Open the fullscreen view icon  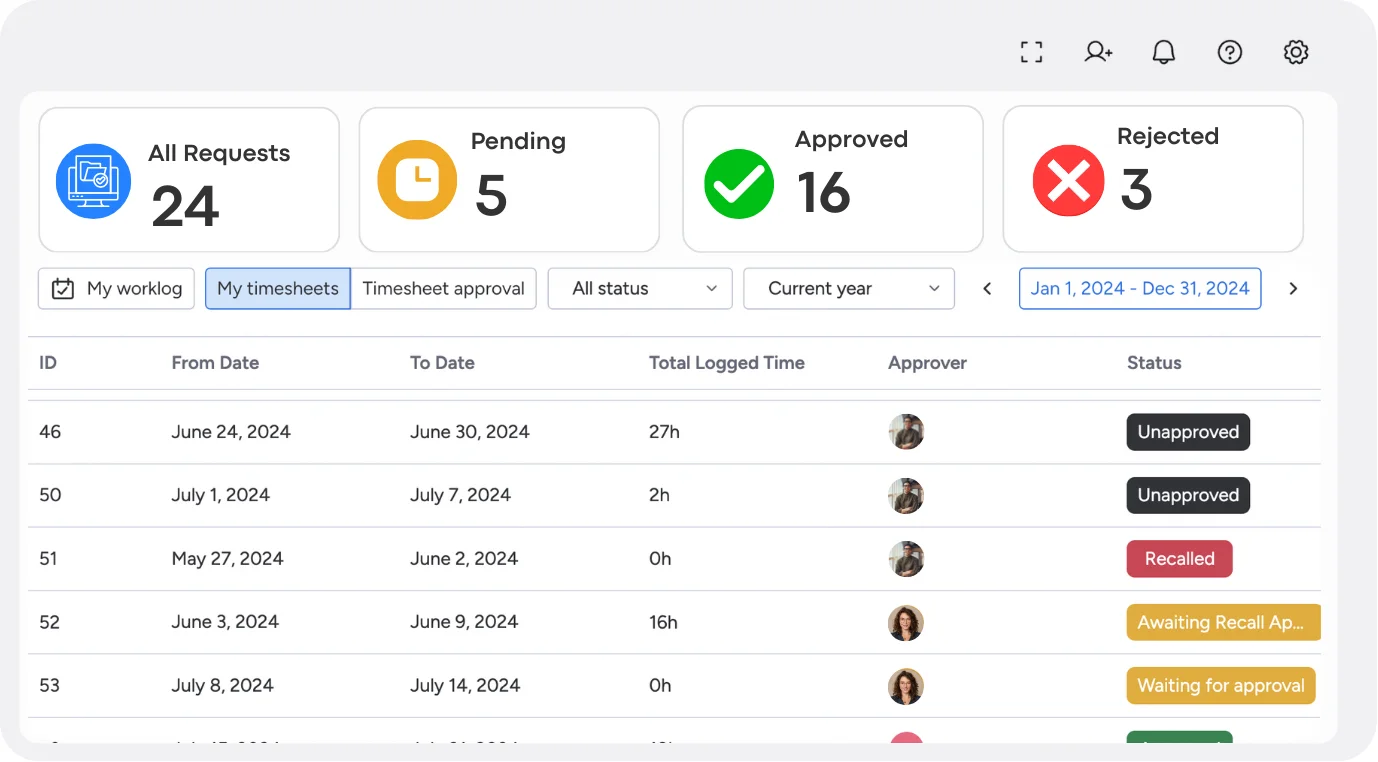pyautogui.click(x=1031, y=51)
